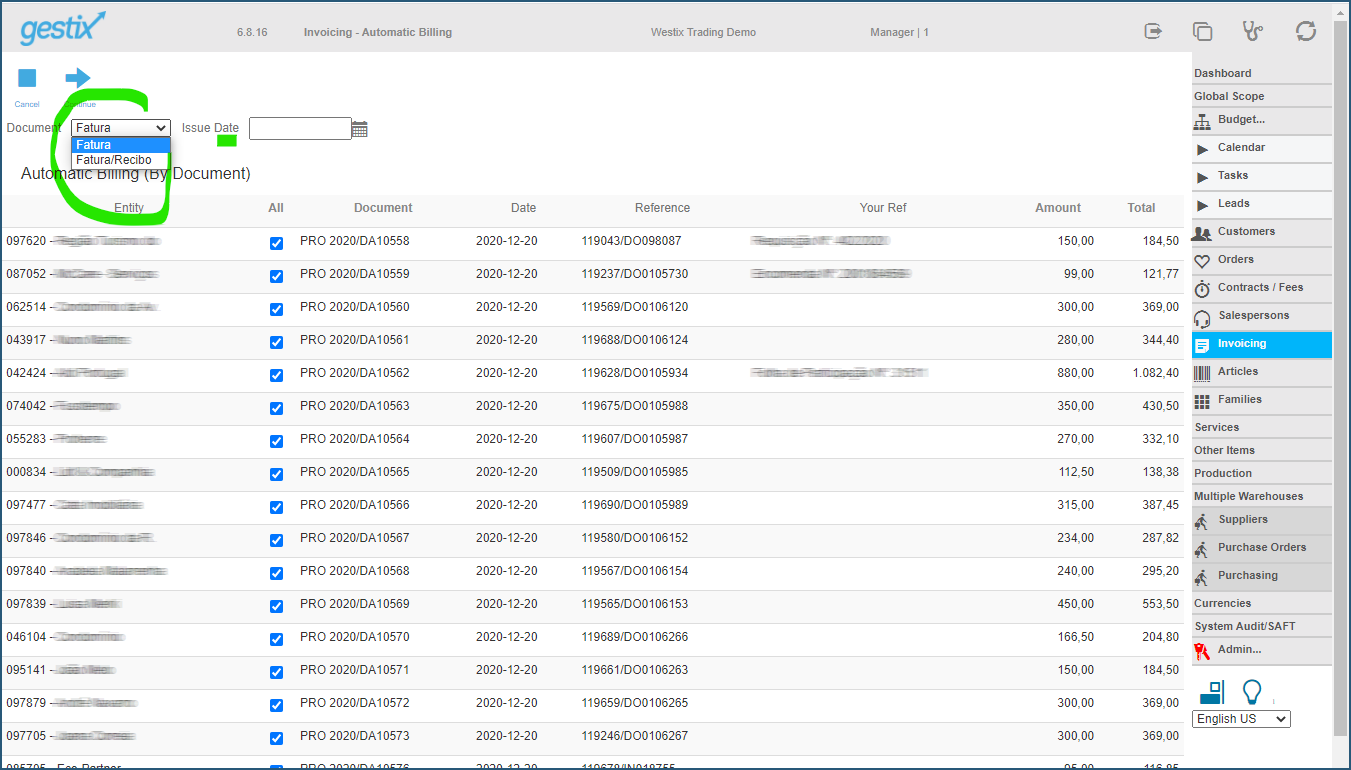The width and height of the screenshot is (1351, 770).
Task: Toggle the checkbox for PRO 2020/DA10560
Action: [x=277, y=309]
